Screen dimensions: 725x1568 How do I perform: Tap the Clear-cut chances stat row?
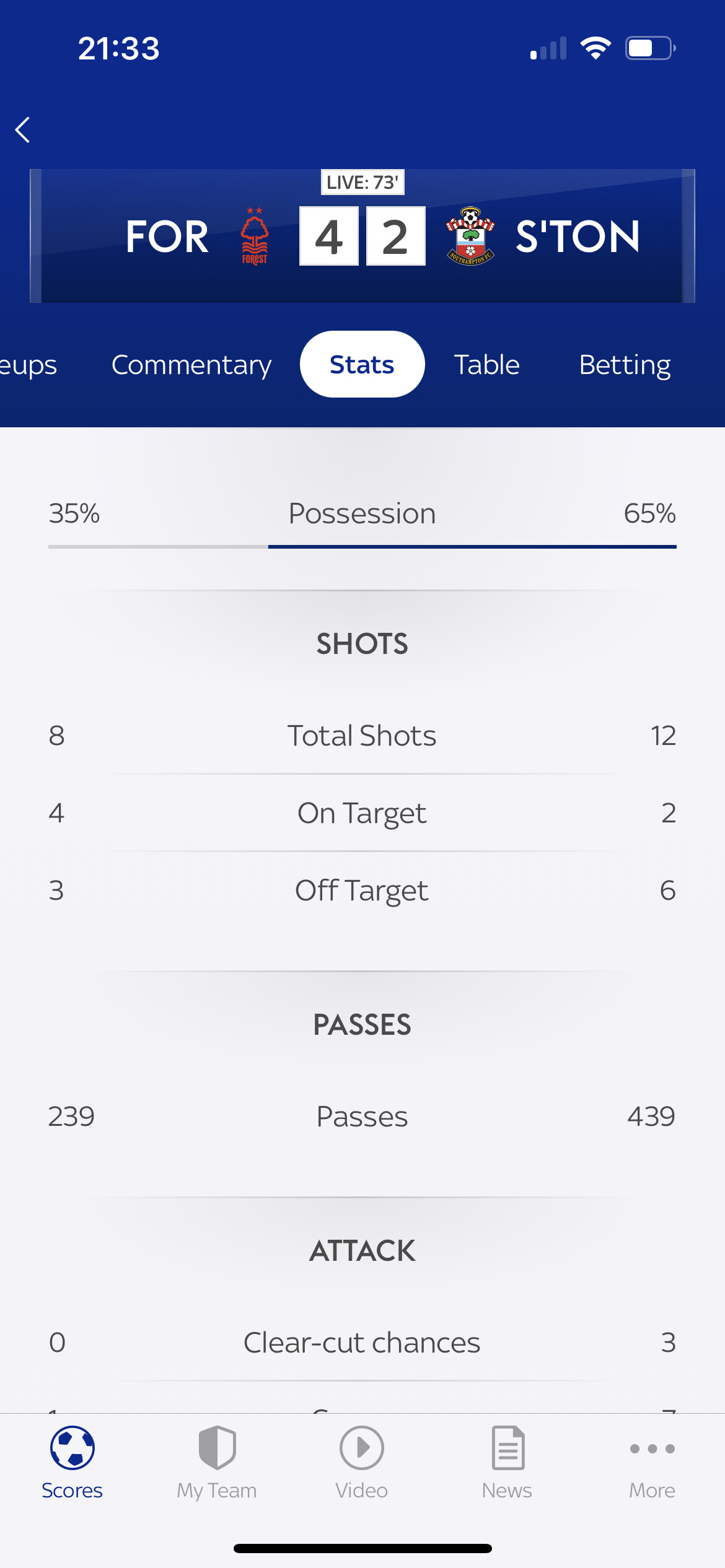pos(362,1342)
